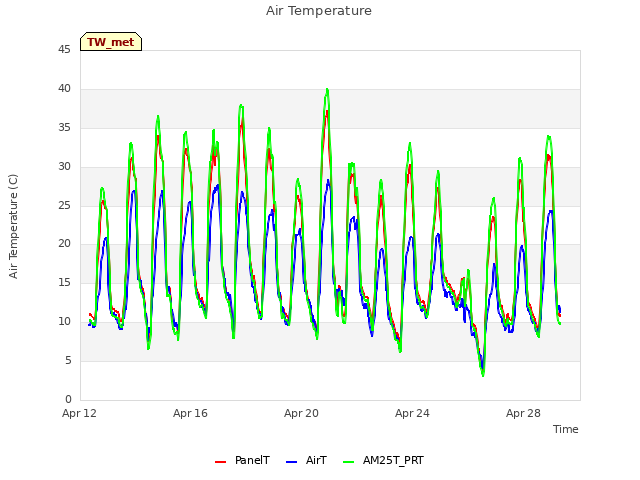Image resolution: width=640 pixels, height=480 pixels.
Task: Click the 30 y-axis tick label
Action: coord(64,166)
